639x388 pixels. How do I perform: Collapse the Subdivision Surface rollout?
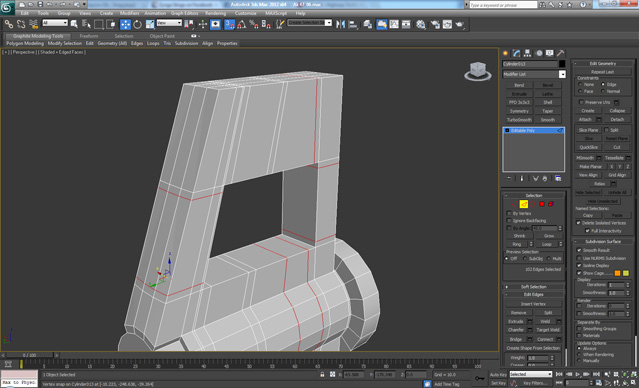603,241
